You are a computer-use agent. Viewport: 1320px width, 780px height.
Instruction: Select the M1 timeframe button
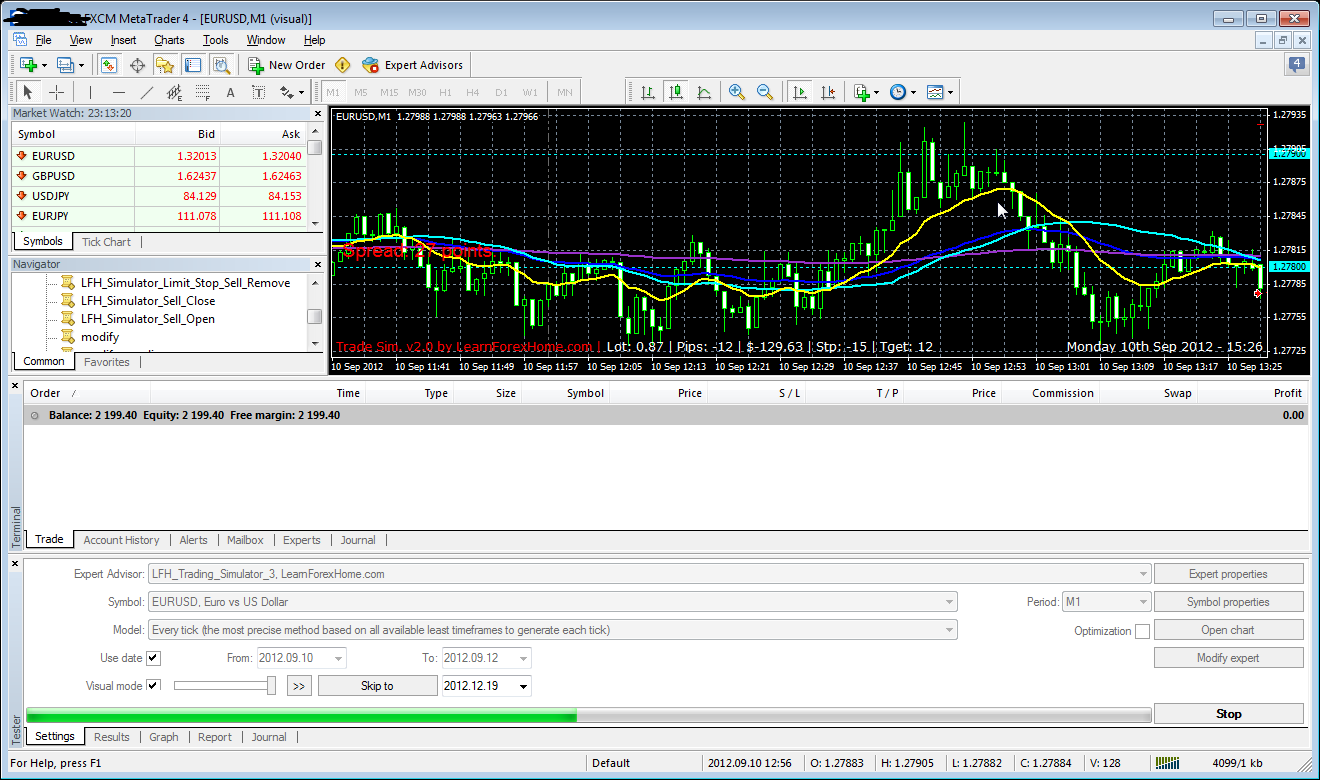333,92
